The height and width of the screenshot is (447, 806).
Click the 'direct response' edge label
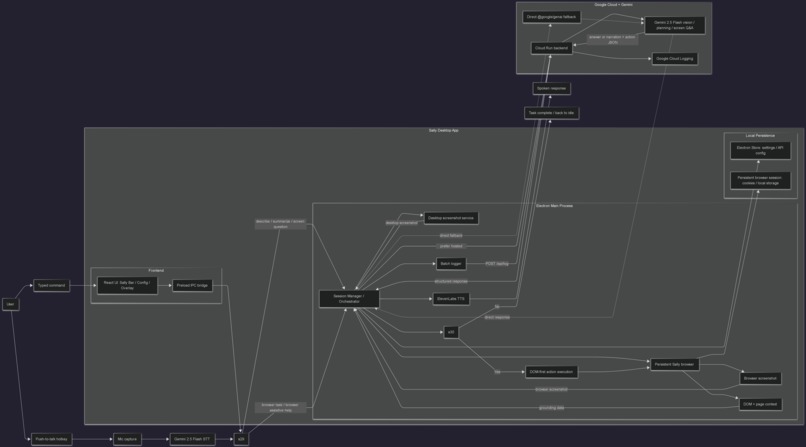tap(497, 318)
